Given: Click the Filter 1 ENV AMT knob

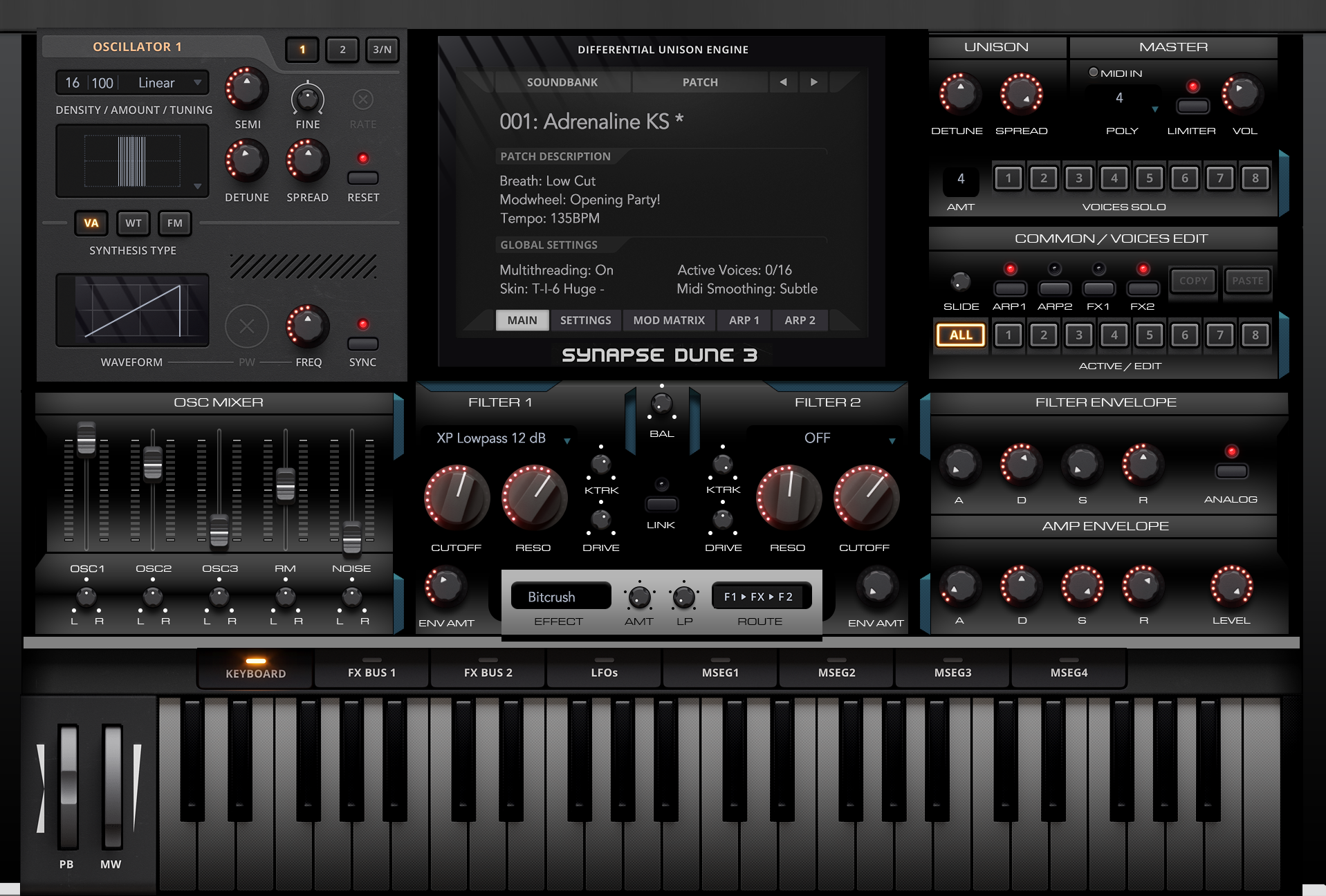Looking at the screenshot, I should 445,586.
